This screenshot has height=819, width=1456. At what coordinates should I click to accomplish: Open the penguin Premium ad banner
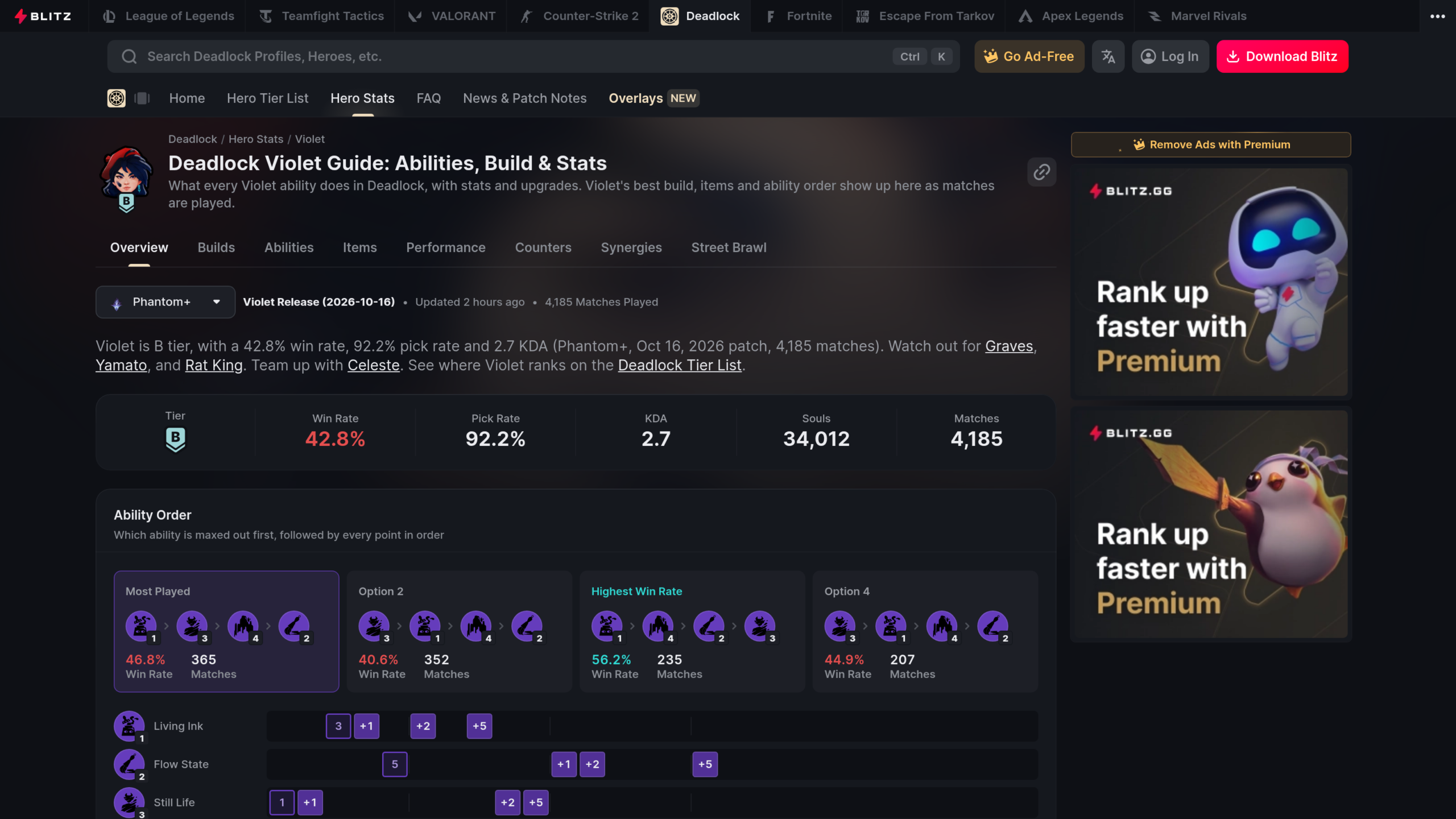coord(1210,524)
